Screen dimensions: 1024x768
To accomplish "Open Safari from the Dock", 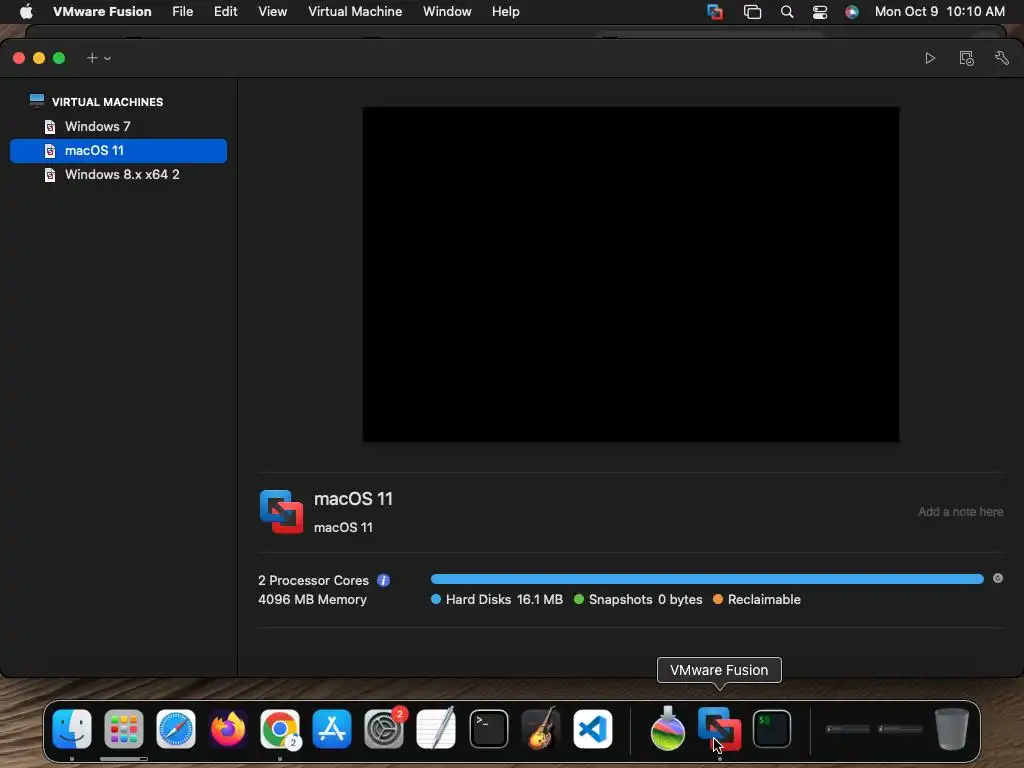I will click(176, 729).
